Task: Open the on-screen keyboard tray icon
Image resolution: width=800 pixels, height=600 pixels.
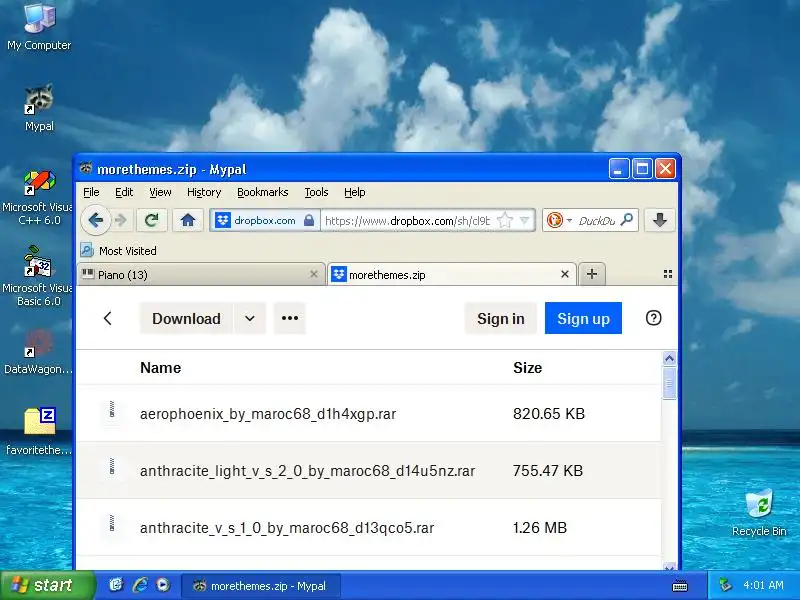Action: pos(680,586)
